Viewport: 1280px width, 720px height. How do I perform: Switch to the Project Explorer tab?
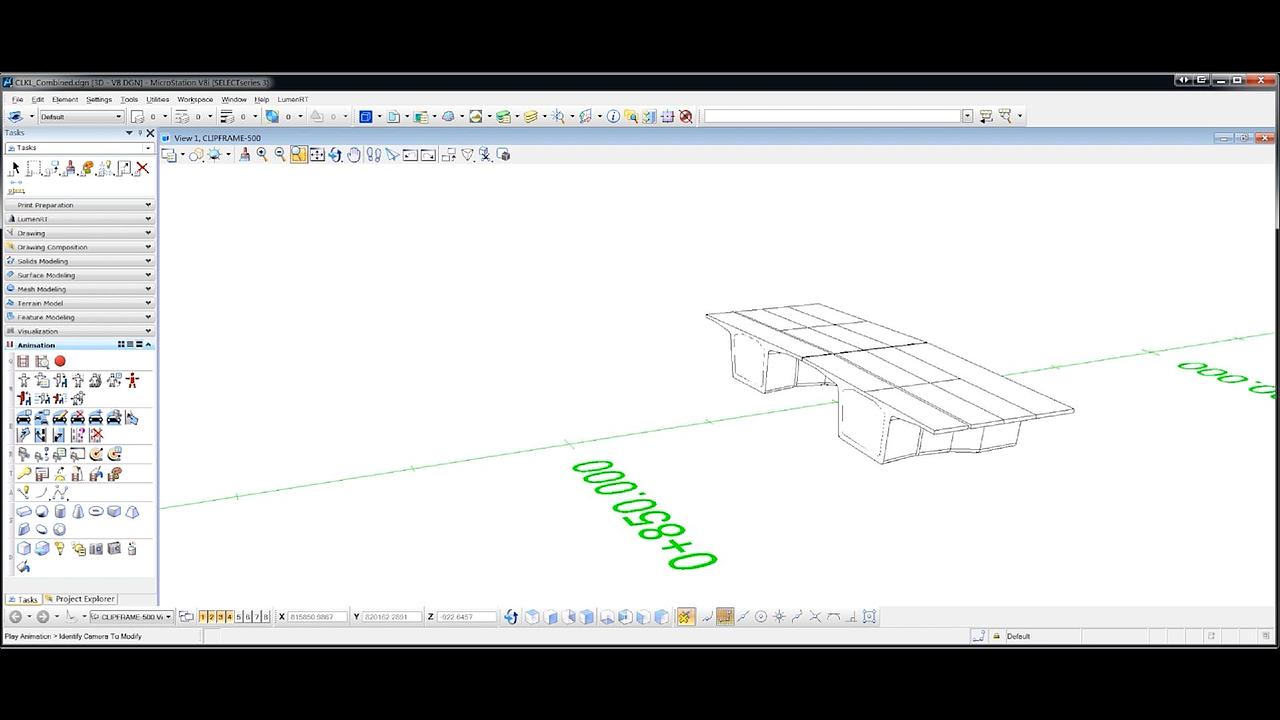pos(80,599)
